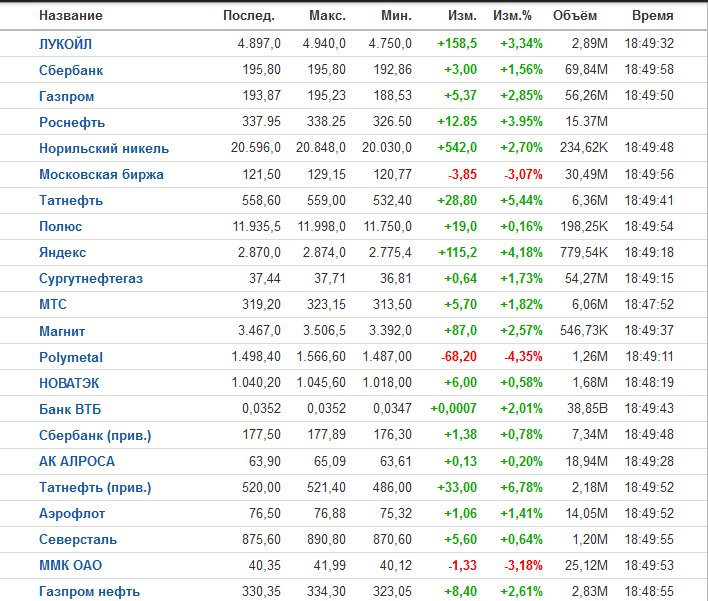
Task: Select Банк ВТБ volume 38,85B
Action: (x=587, y=408)
